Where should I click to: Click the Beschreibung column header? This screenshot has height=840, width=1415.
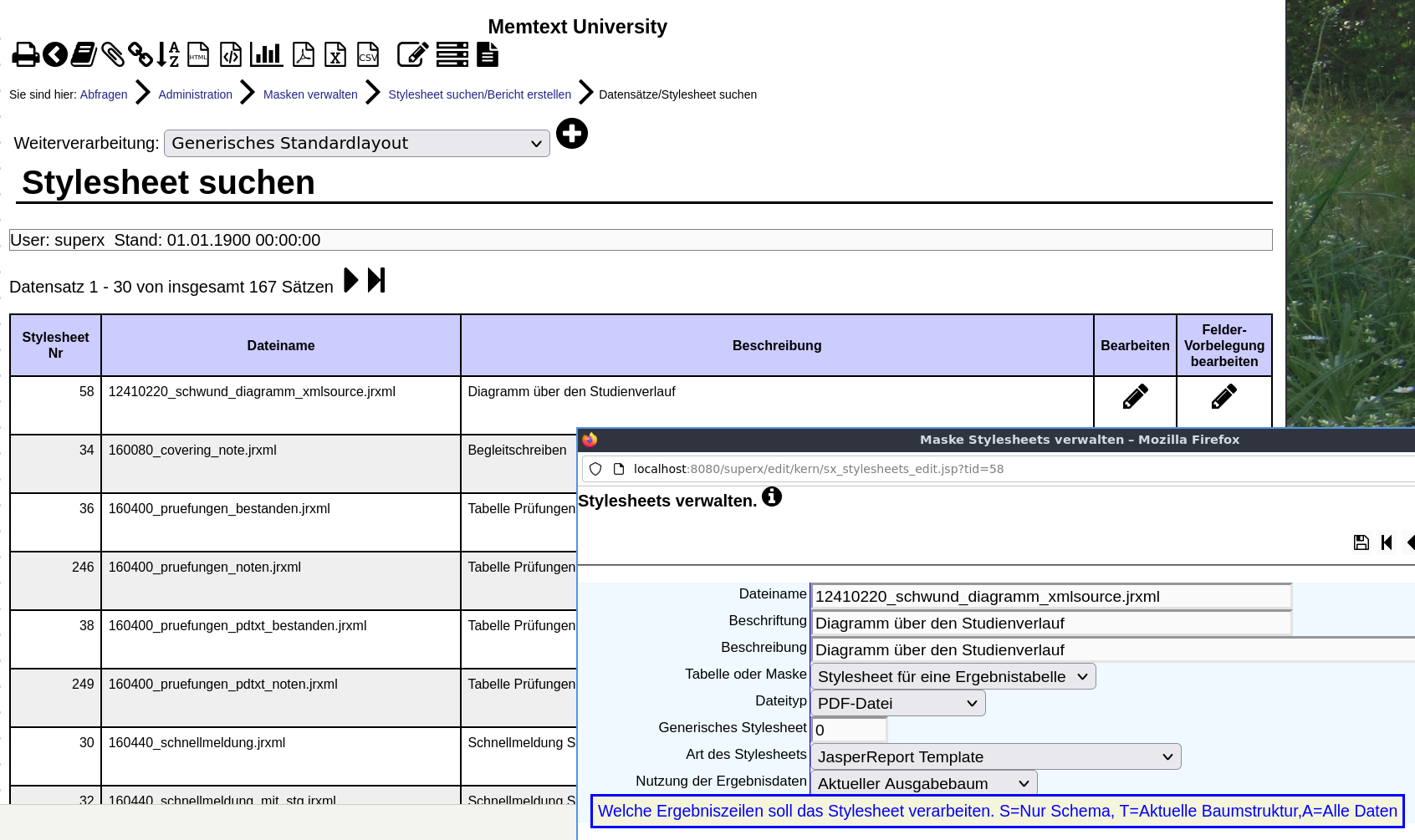777,345
